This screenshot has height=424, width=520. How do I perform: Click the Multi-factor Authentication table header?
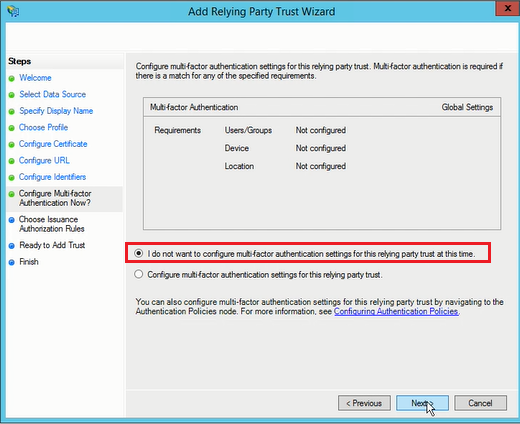tap(194, 107)
